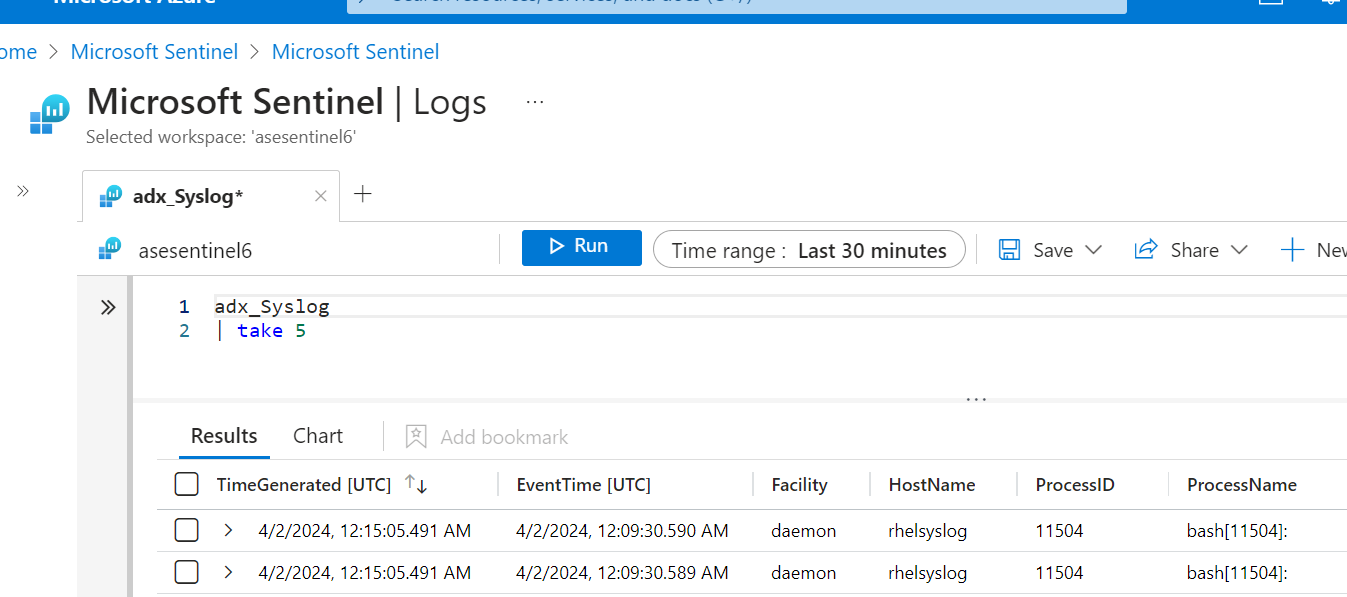
Task: Click EventTime cell '4/2/2024, 12:09:30.589 AM'
Action: pos(622,572)
